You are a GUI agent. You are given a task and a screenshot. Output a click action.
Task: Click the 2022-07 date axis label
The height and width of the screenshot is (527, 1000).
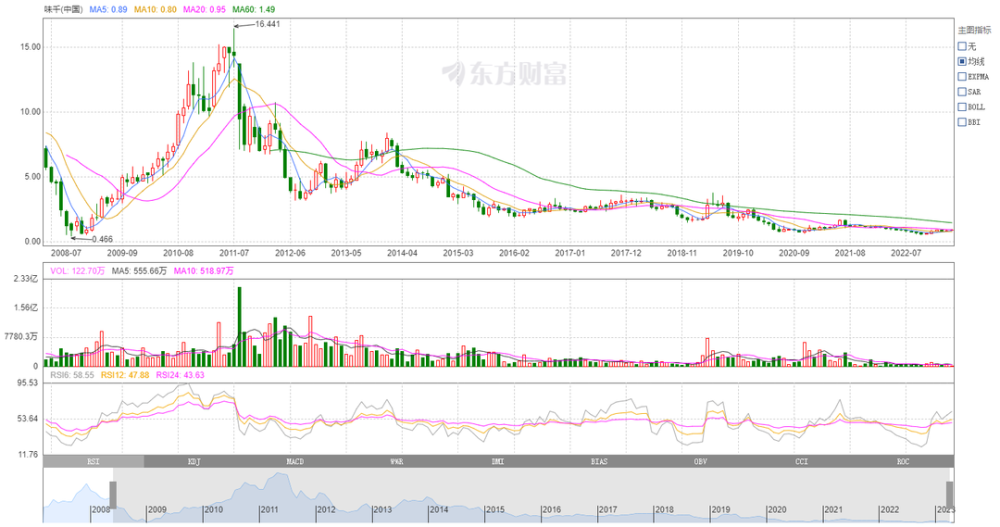(906, 253)
